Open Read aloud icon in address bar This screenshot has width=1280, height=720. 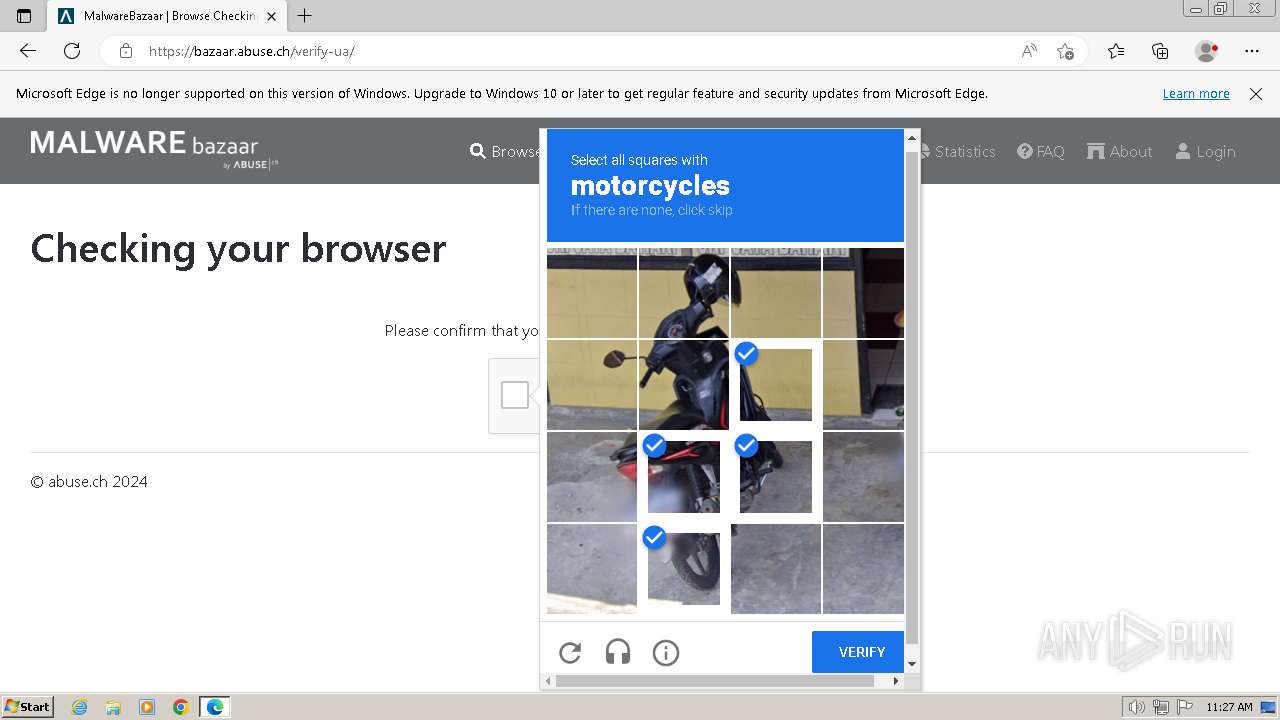point(1029,51)
